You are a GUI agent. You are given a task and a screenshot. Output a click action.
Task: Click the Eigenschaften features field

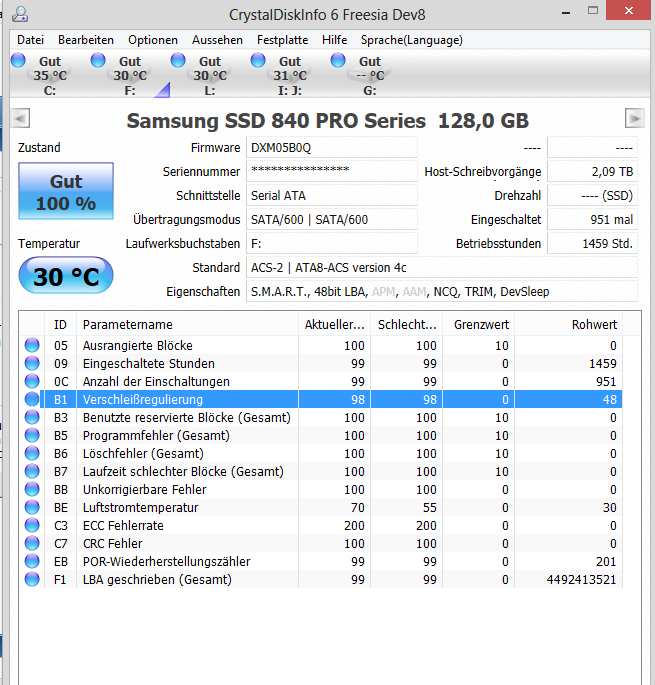[442, 292]
